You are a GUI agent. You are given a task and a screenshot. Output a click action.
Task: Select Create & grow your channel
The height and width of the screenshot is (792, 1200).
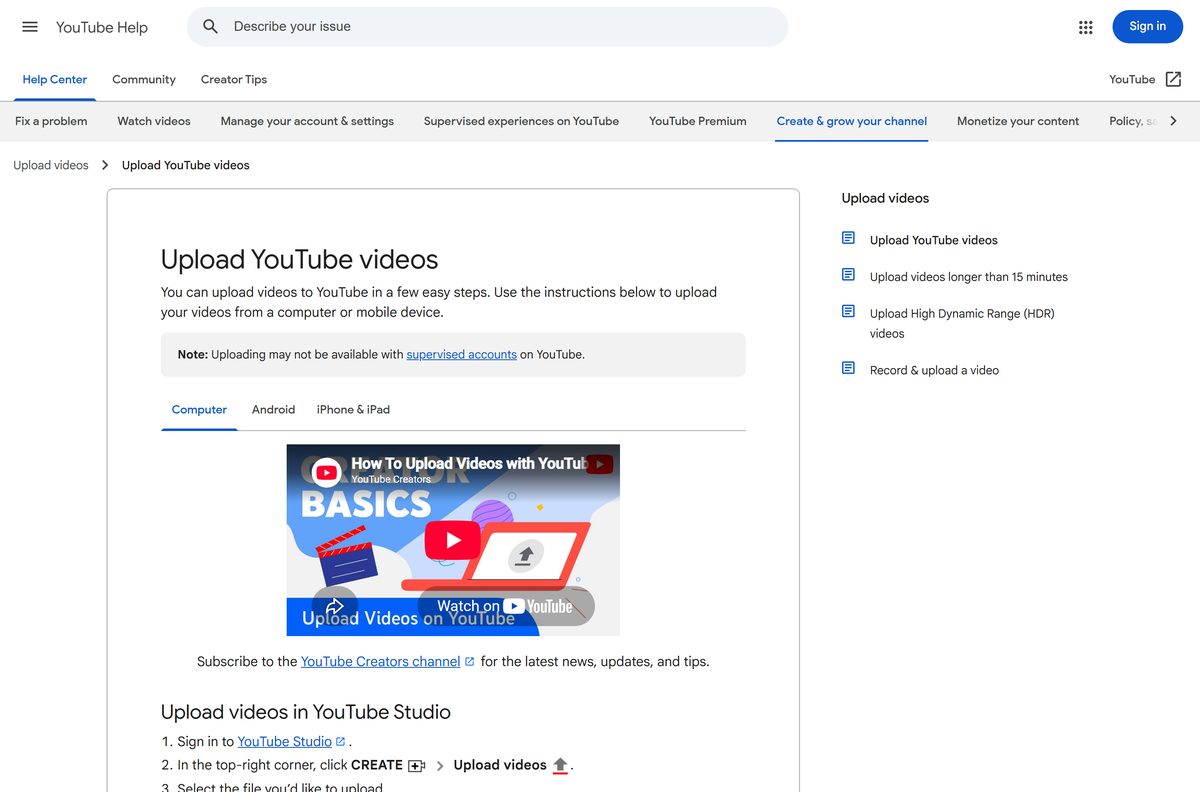852,121
